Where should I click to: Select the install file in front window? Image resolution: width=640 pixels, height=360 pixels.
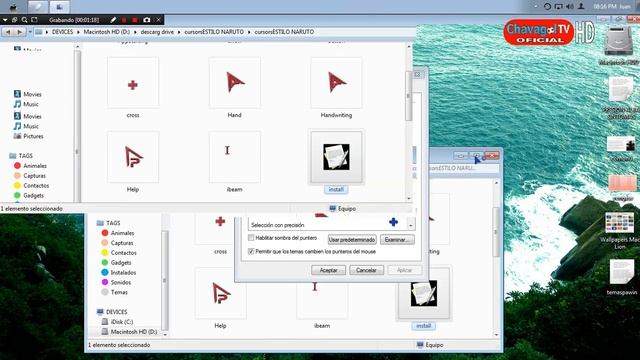[336, 162]
